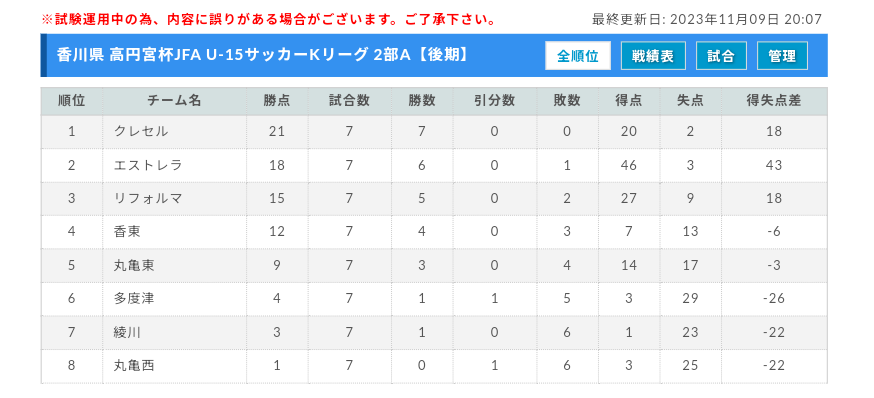Select the 丸亀西 team row

434,366
